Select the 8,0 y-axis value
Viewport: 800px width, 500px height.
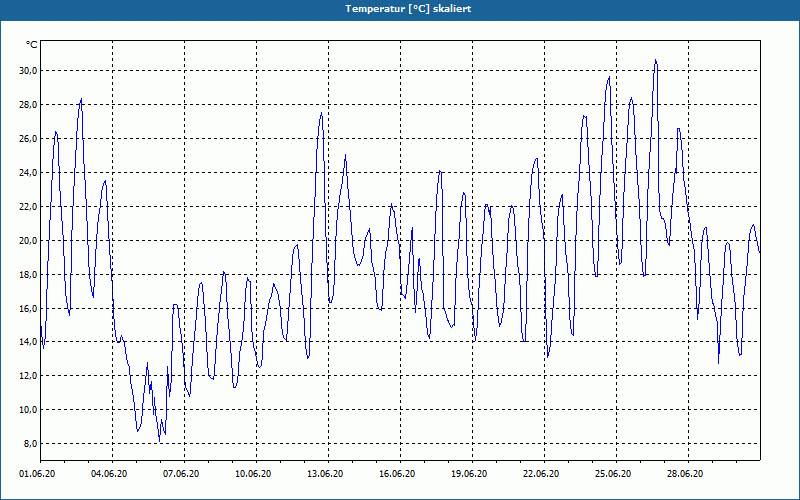coord(30,443)
